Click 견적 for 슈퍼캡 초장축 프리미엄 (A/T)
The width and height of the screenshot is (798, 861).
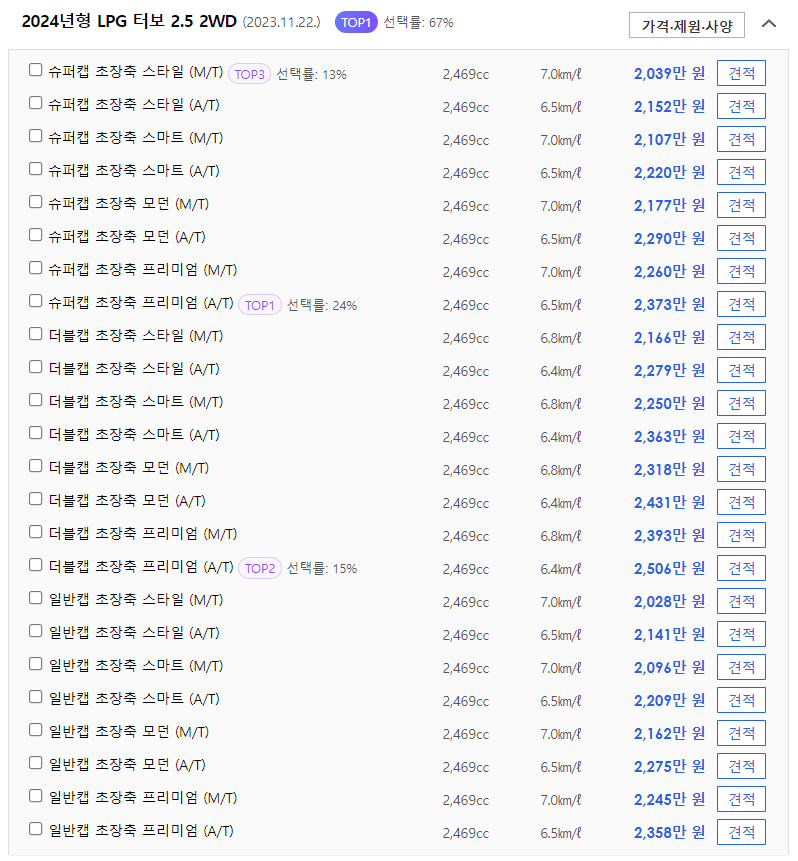tap(741, 304)
